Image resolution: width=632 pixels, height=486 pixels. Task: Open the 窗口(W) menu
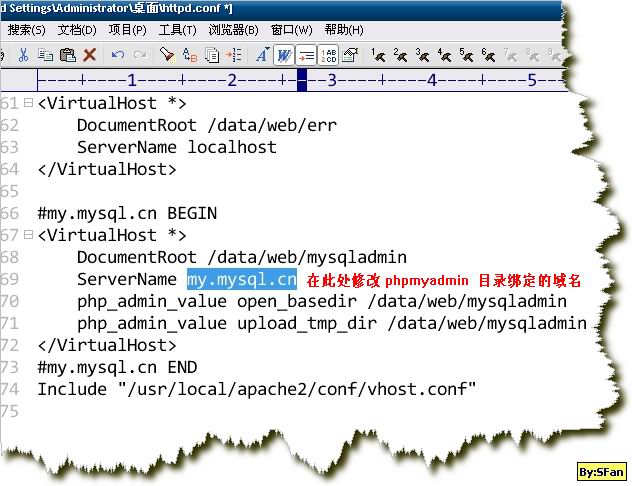point(291,29)
